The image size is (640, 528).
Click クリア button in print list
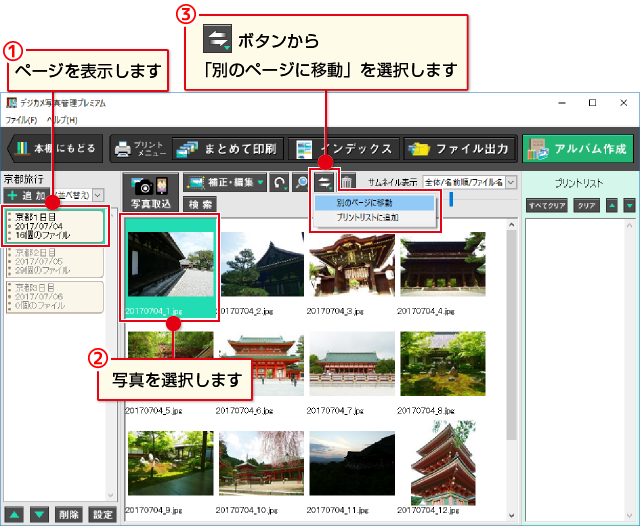[x=587, y=206]
